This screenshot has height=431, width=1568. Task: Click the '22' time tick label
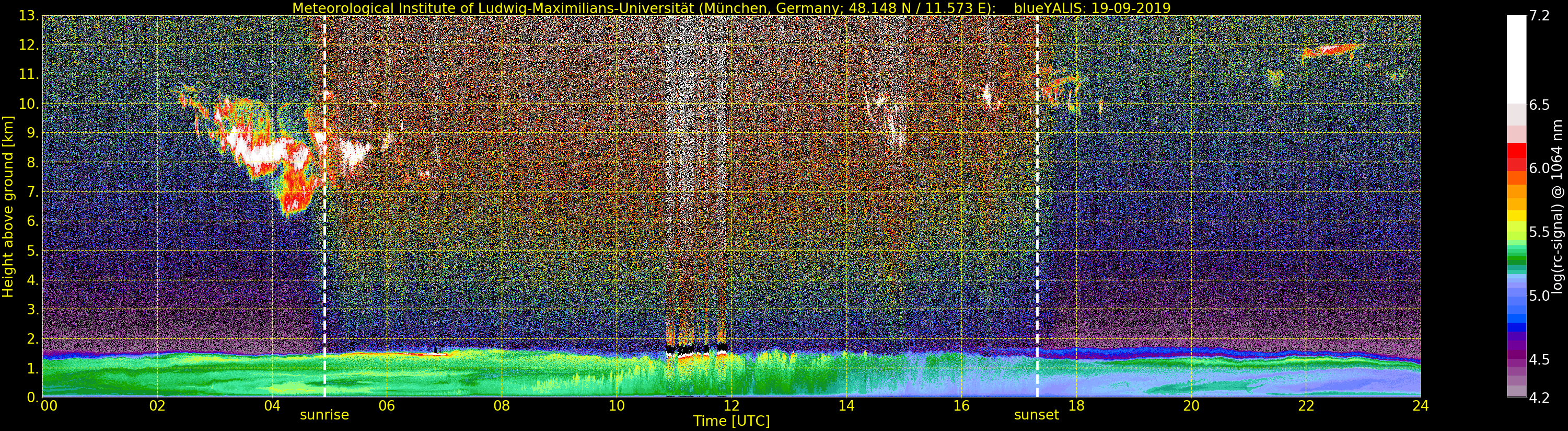(1306, 405)
